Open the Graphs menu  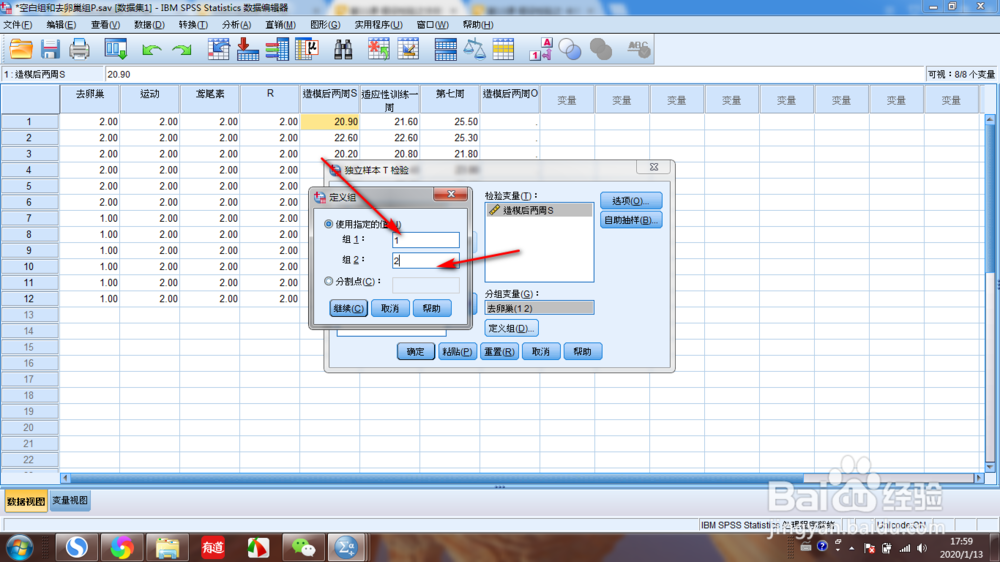pyautogui.click(x=325, y=25)
